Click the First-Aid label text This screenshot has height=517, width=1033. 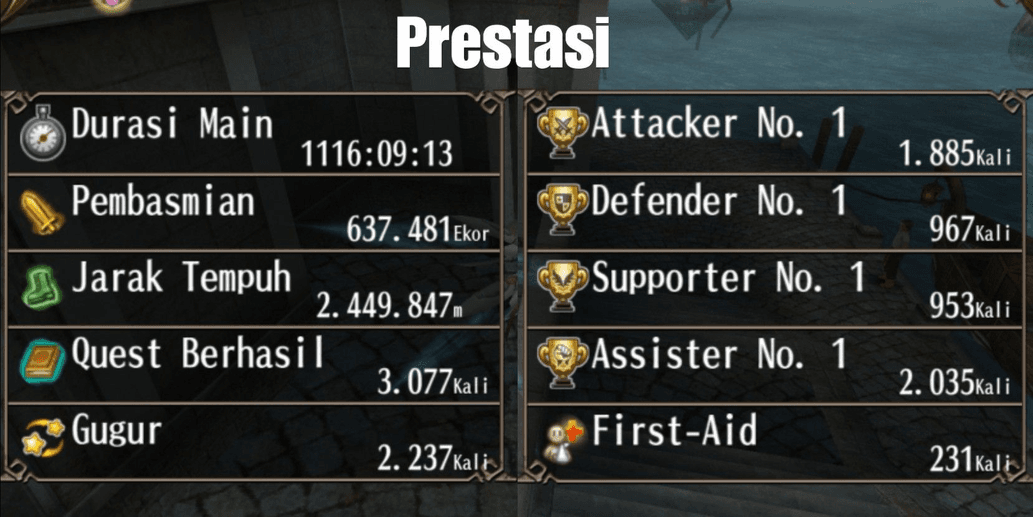coord(674,432)
